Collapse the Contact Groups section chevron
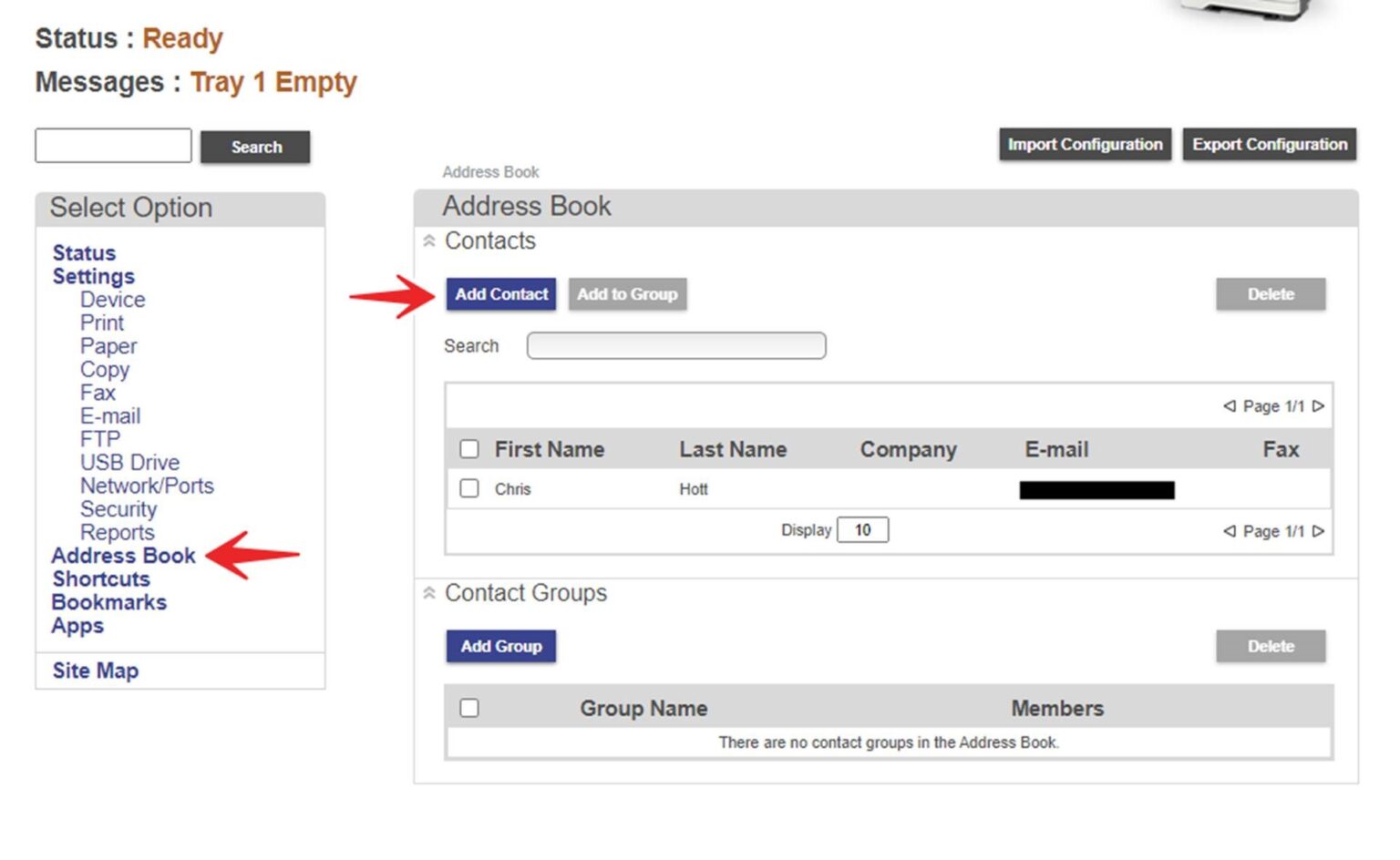The image size is (1400, 860). click(428, 592)
